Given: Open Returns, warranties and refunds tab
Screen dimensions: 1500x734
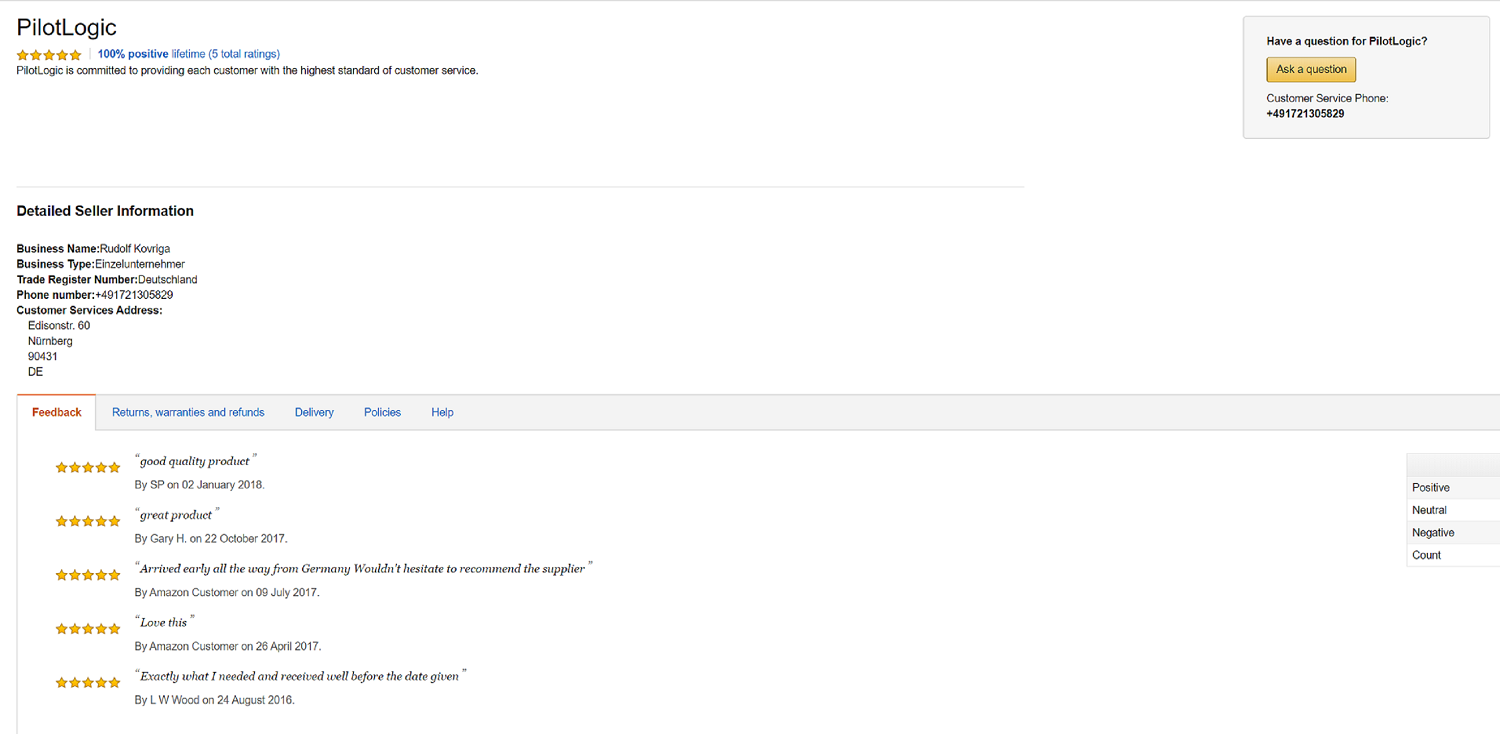Looking at the screenshot, I should coord(188,412).
